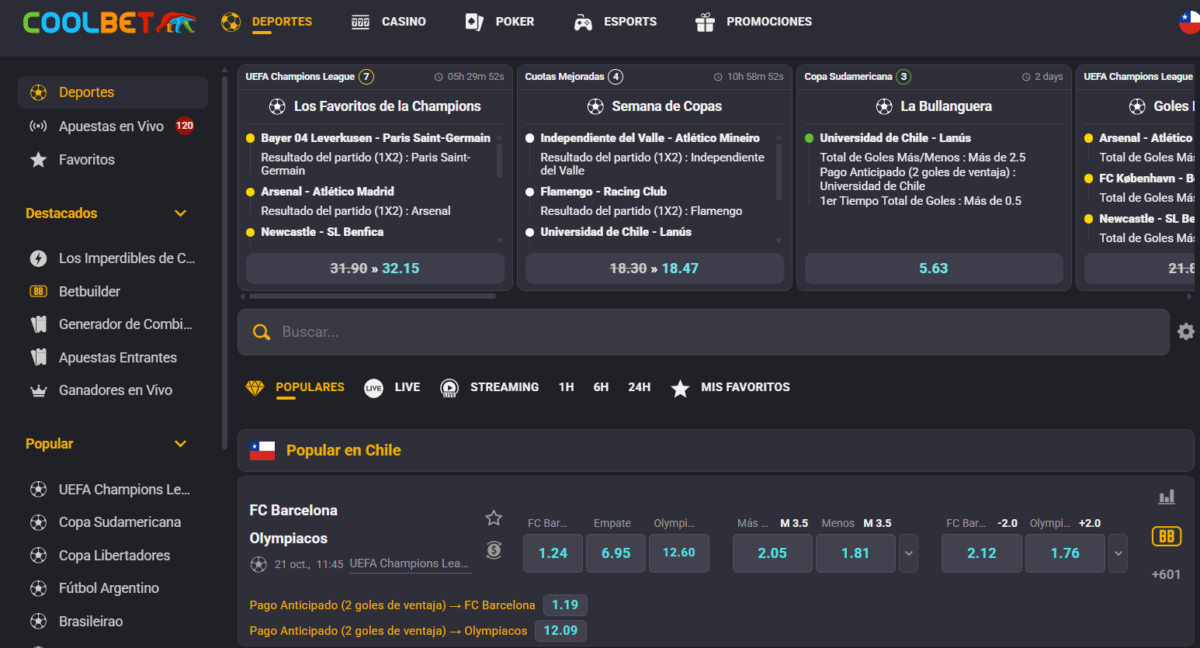Screen dimensions: 1200x648
Task: Bet Empate at 6.95
Action: 616,553
